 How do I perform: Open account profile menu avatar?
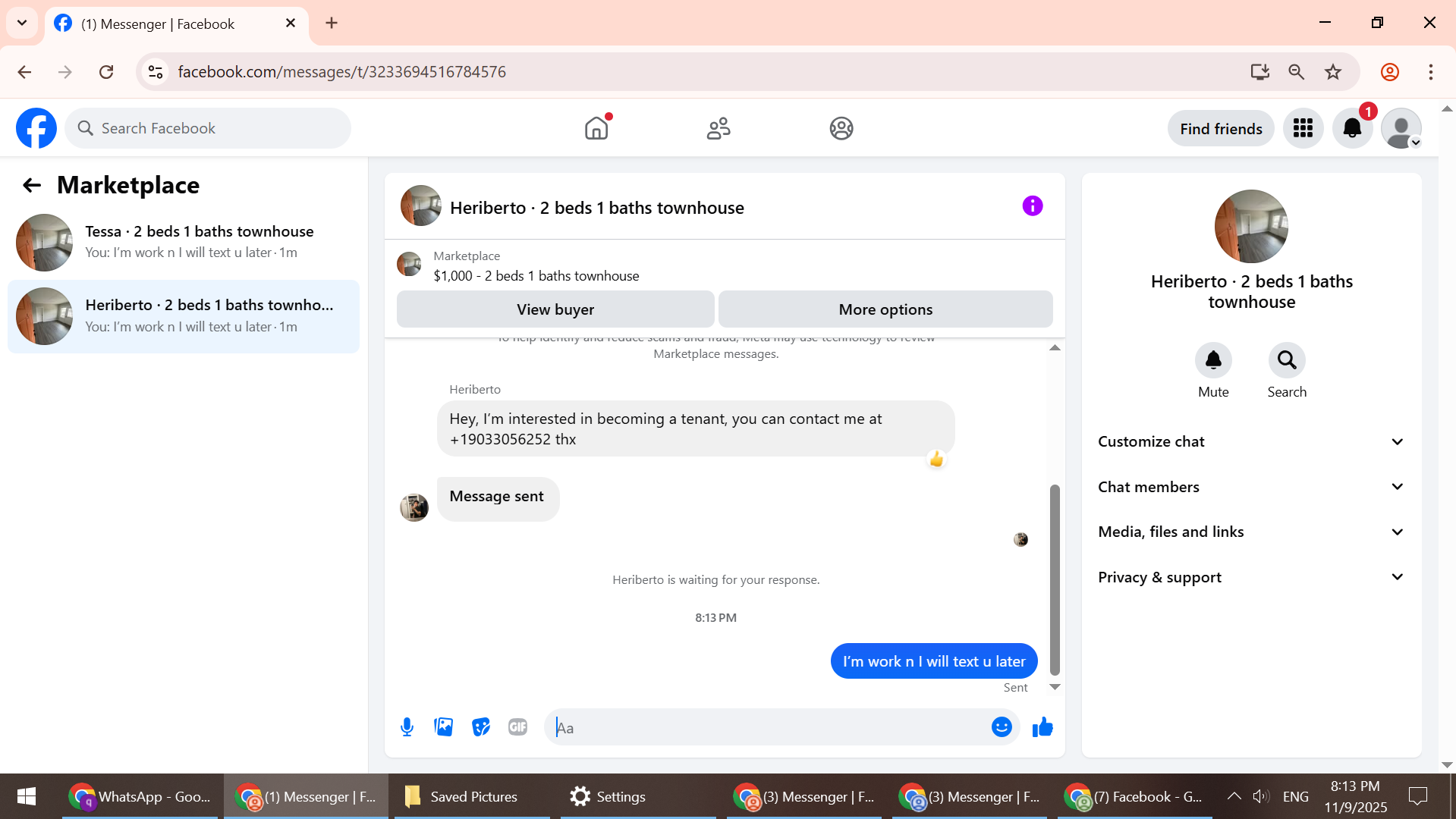click(1401, 128)
